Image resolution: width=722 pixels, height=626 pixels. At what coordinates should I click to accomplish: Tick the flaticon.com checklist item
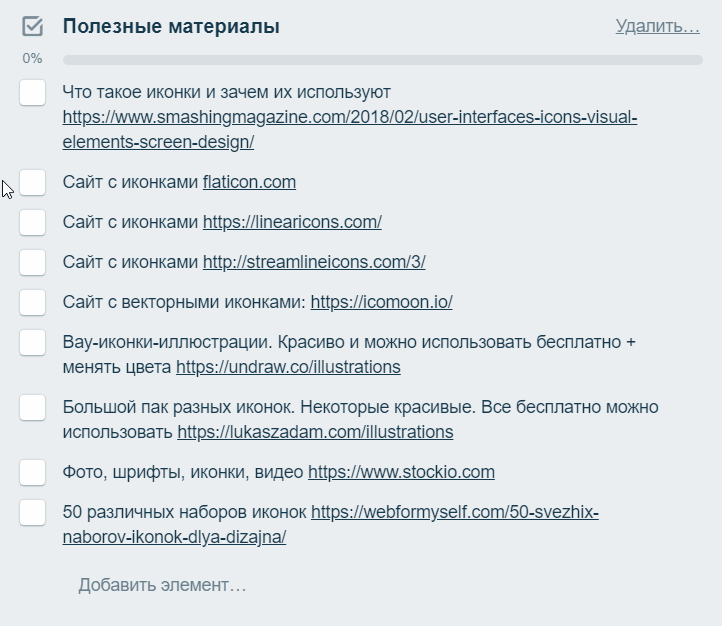(33, 182)
